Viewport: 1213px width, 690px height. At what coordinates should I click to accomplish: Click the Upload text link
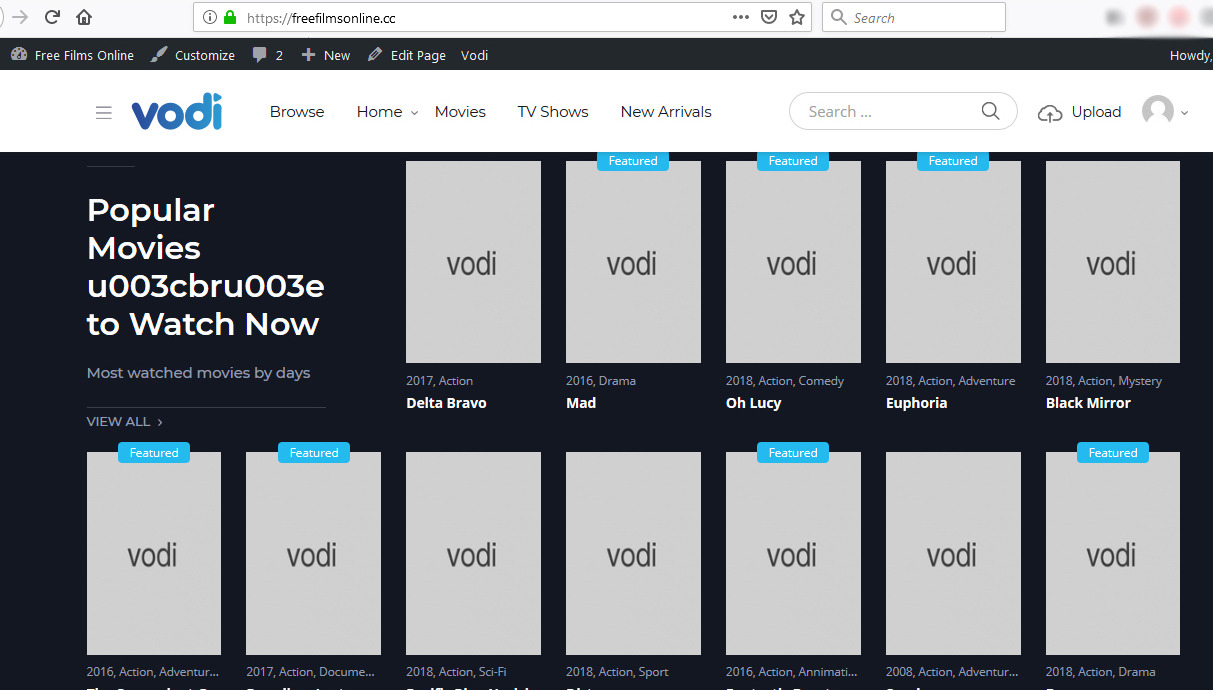tap(1096, 112)
